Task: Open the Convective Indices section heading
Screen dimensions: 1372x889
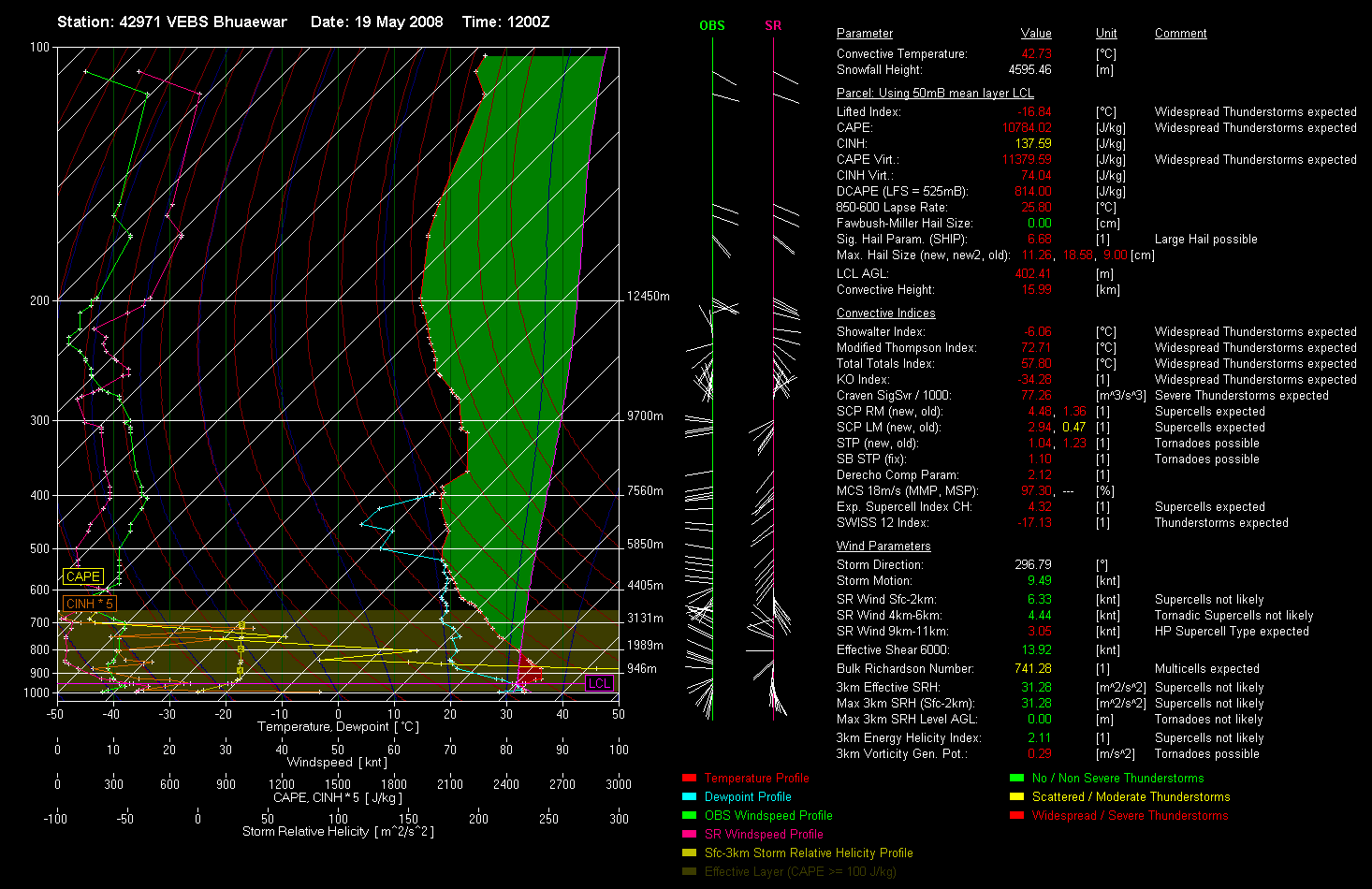Action: pos(885,313)
